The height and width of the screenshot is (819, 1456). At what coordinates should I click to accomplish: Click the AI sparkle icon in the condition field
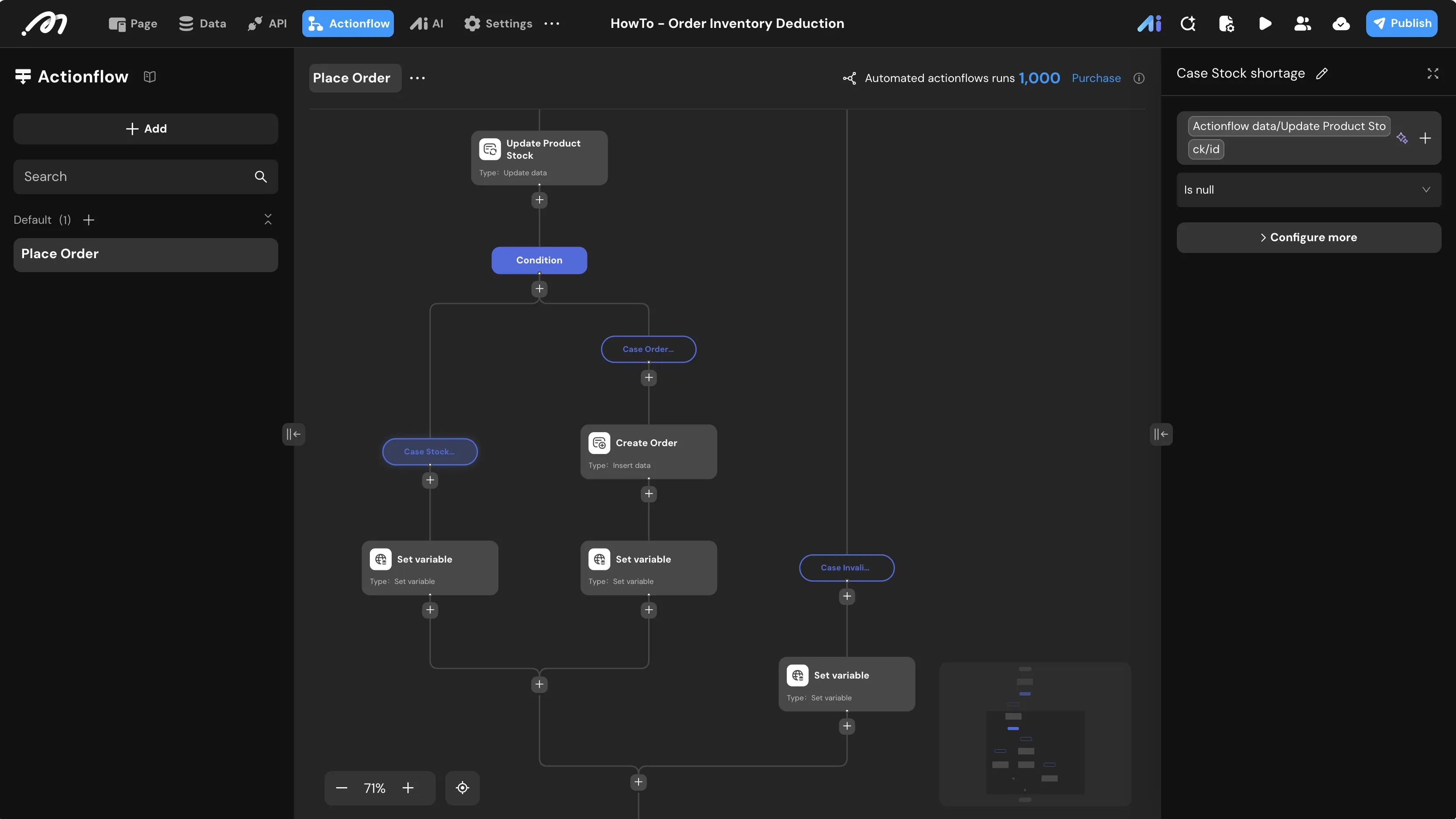(x=1402, y=138)
